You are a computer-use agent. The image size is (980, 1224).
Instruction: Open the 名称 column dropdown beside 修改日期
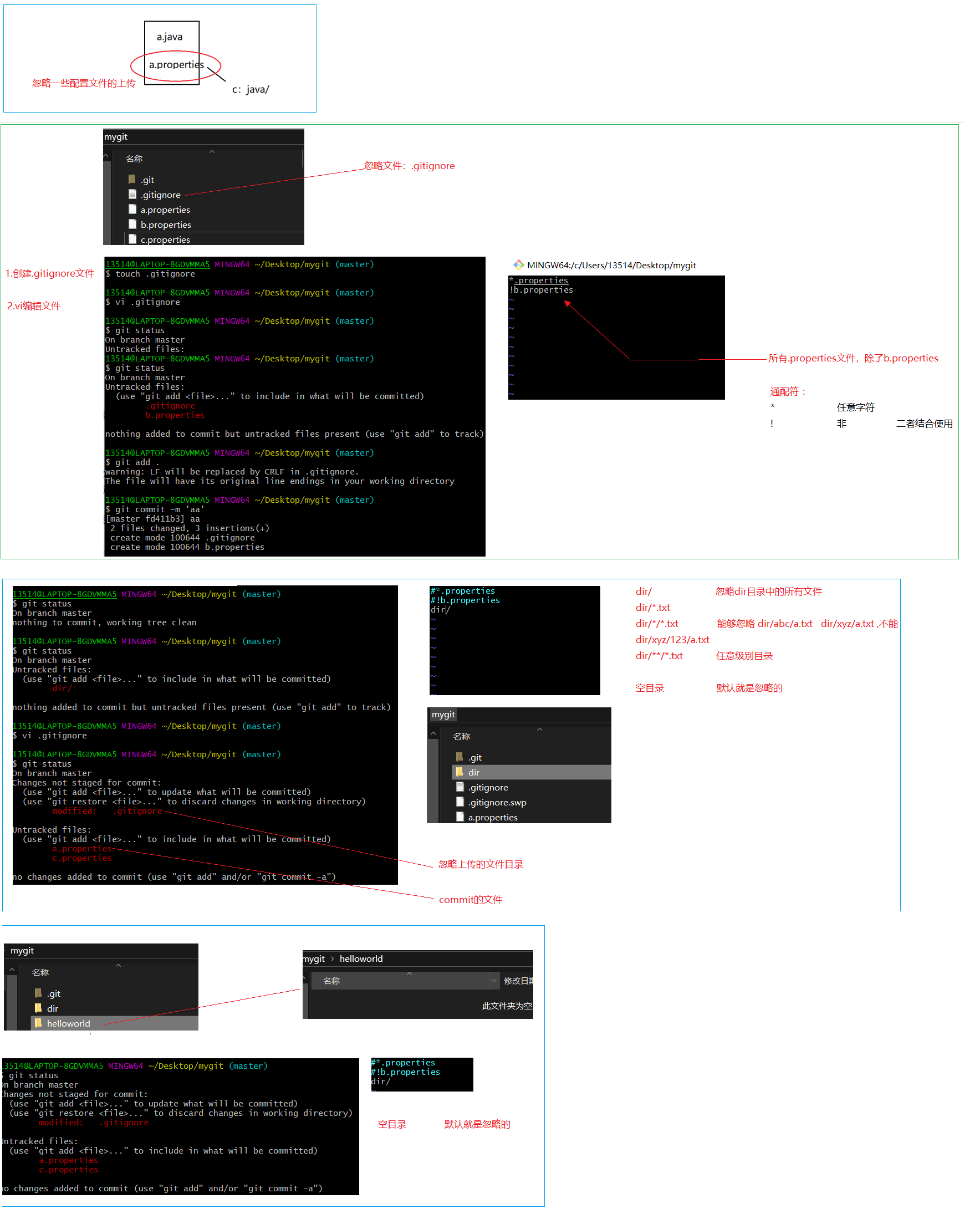tap(493, 981)
